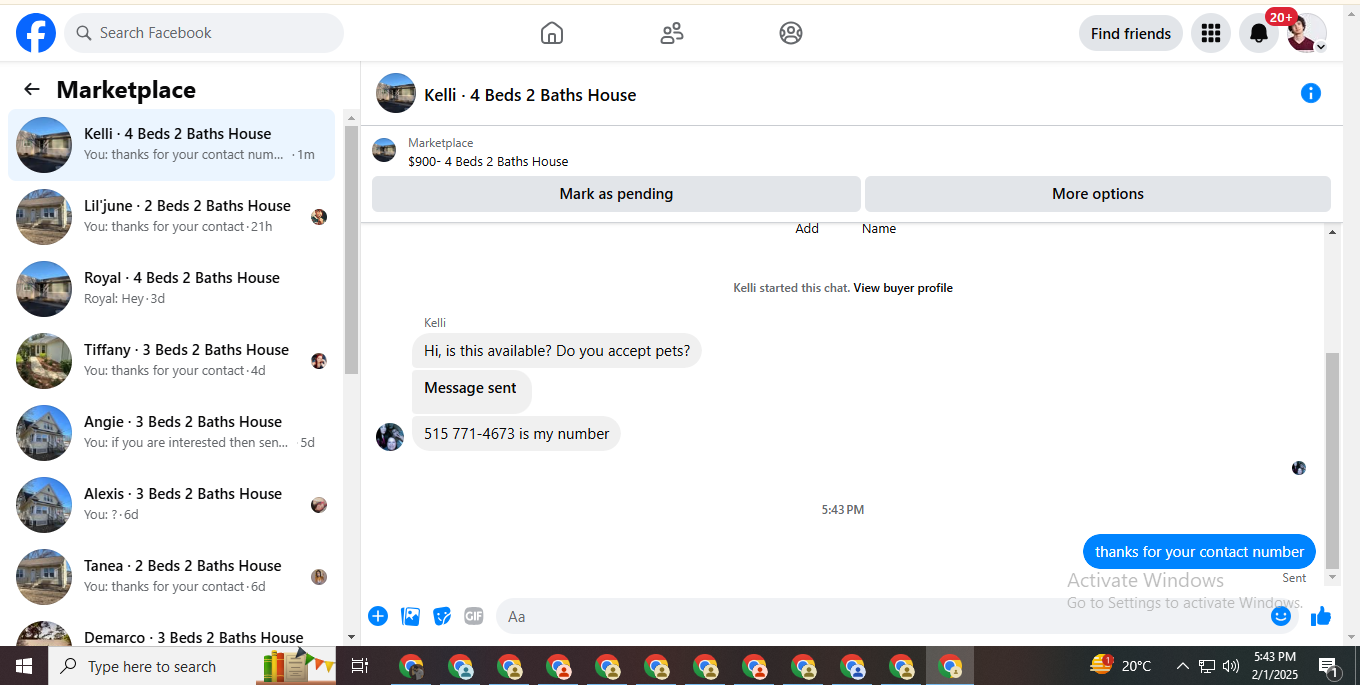Open the network icon in tray

(1207, 666)
